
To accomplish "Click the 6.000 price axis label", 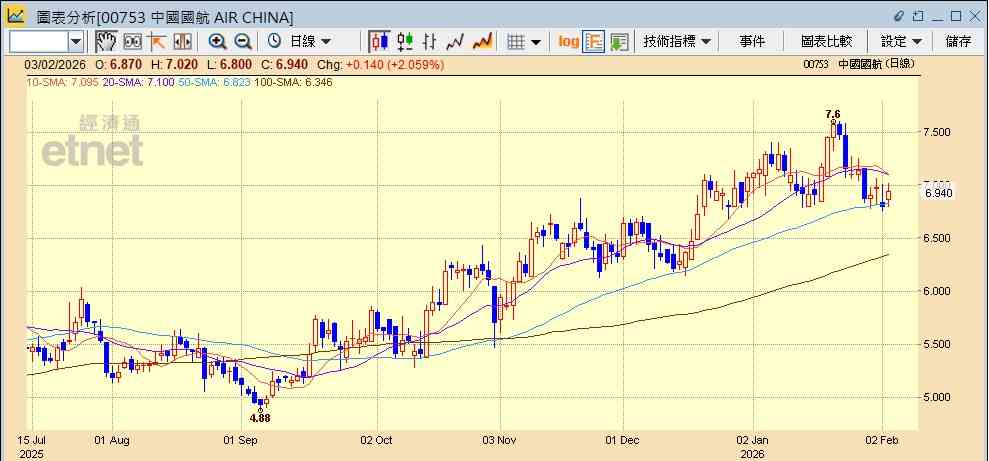I will 937,291.
